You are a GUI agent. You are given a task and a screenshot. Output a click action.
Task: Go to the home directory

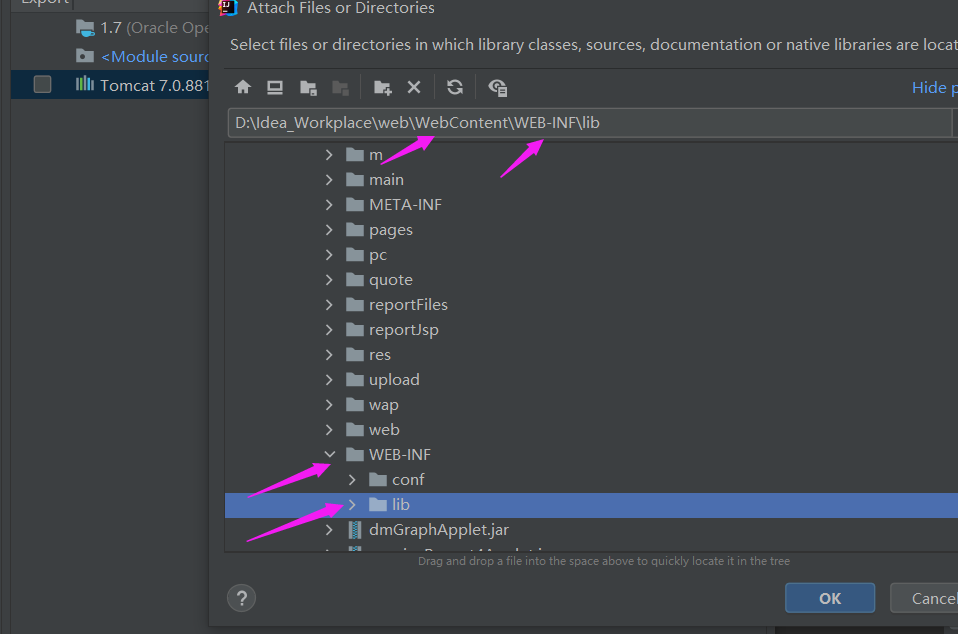[x=243, y=87]
